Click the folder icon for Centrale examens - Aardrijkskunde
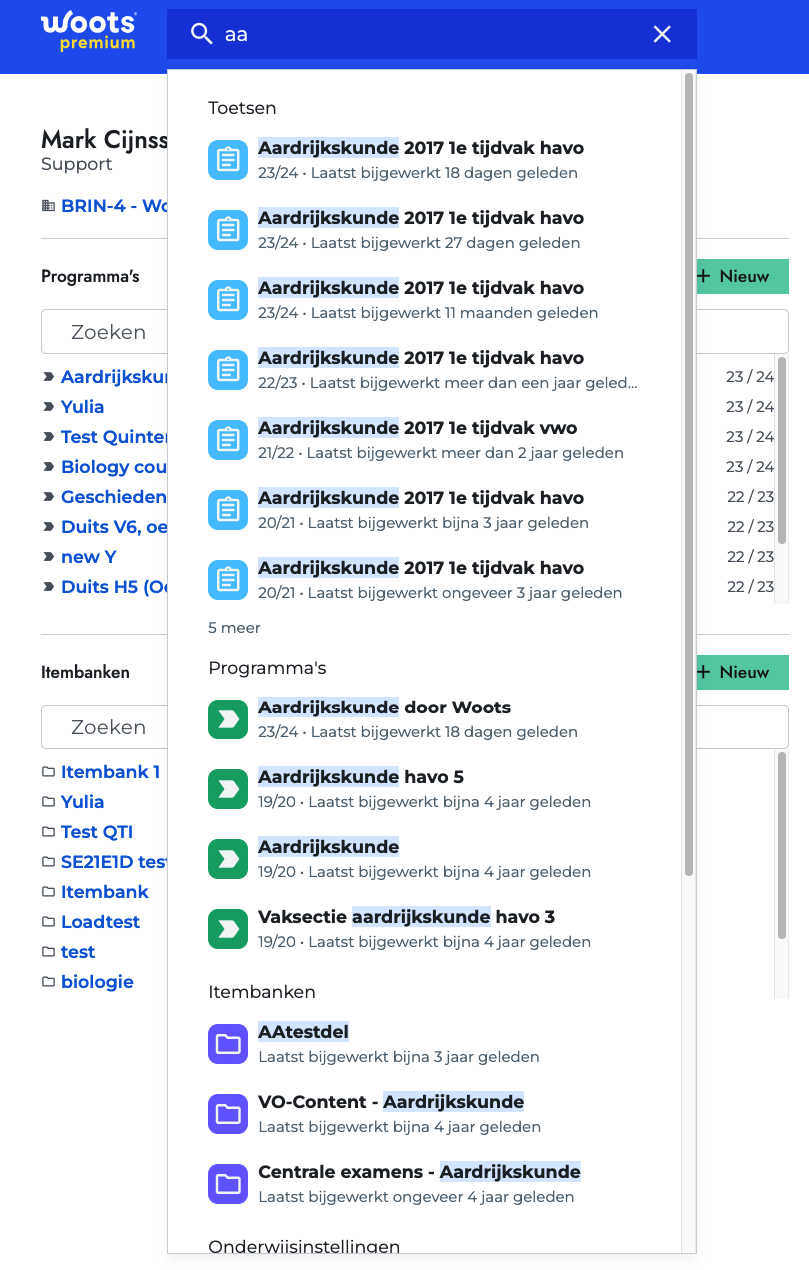The width and height of the screenshot is (809, 1270). click(228, 1184)
